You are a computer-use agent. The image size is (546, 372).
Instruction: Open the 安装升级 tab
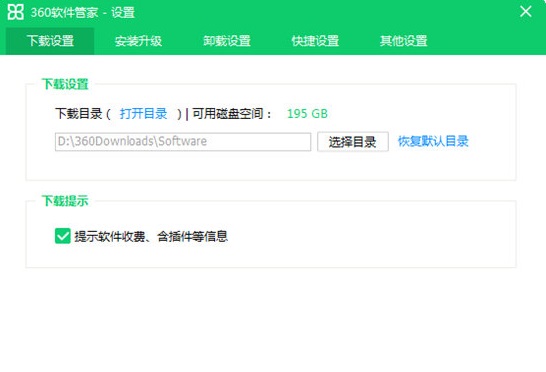[138, 41]
